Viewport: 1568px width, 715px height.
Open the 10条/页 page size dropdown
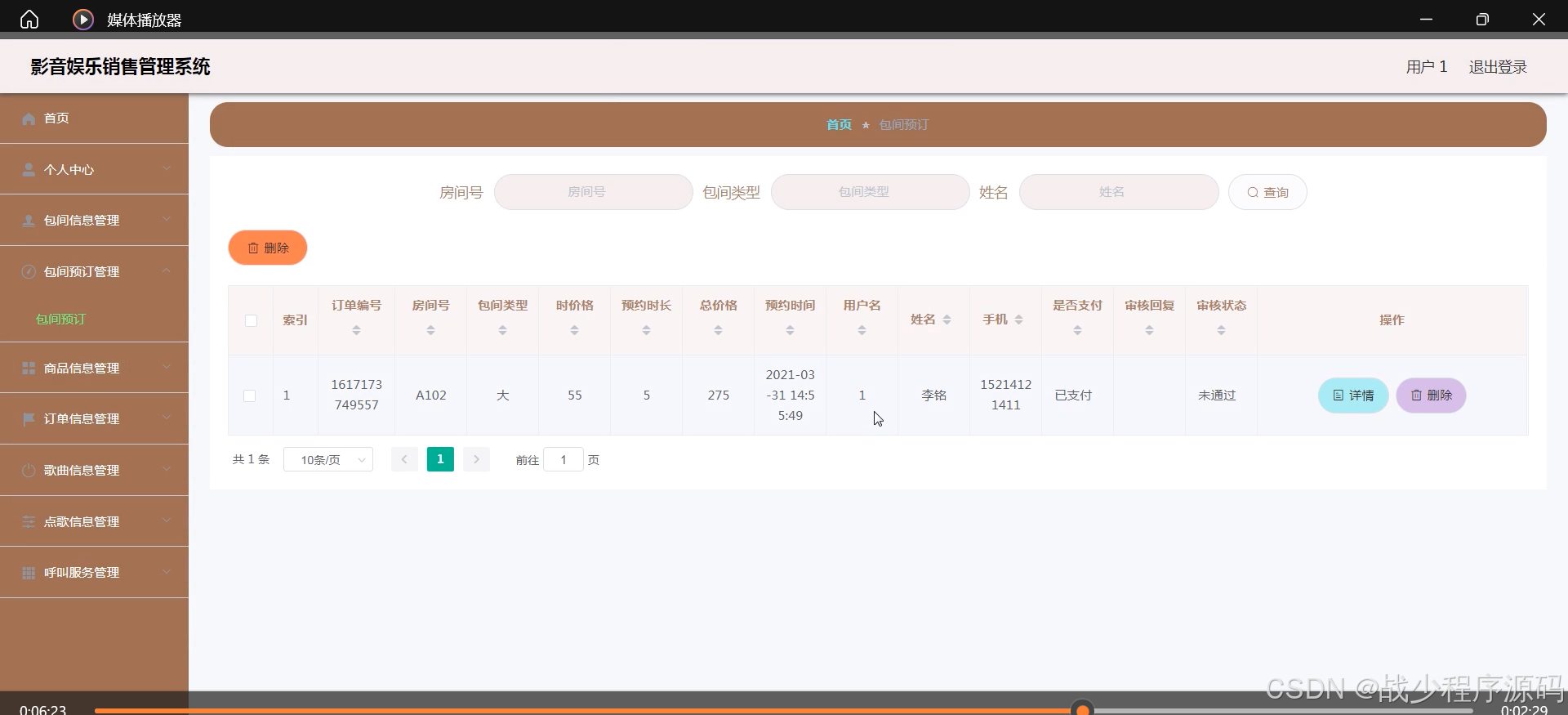(328, 459)
